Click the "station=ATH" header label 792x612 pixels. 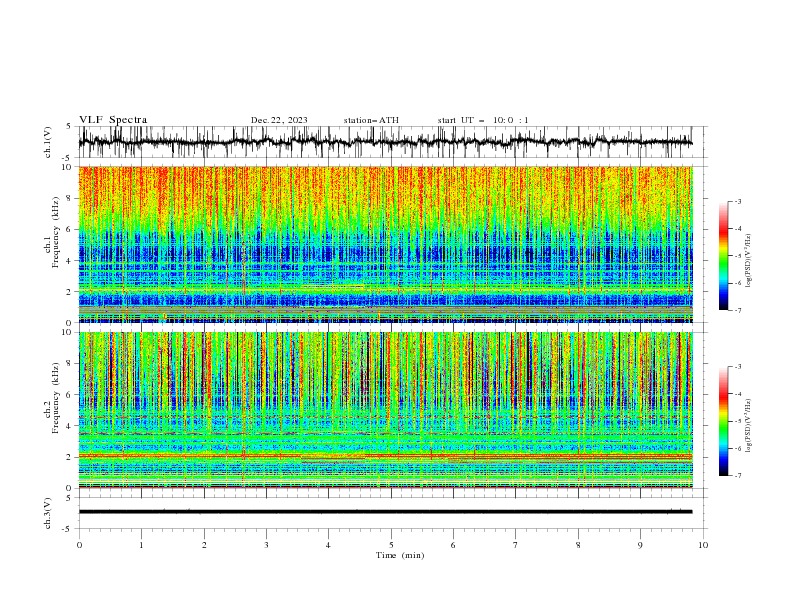pos(371,120)
